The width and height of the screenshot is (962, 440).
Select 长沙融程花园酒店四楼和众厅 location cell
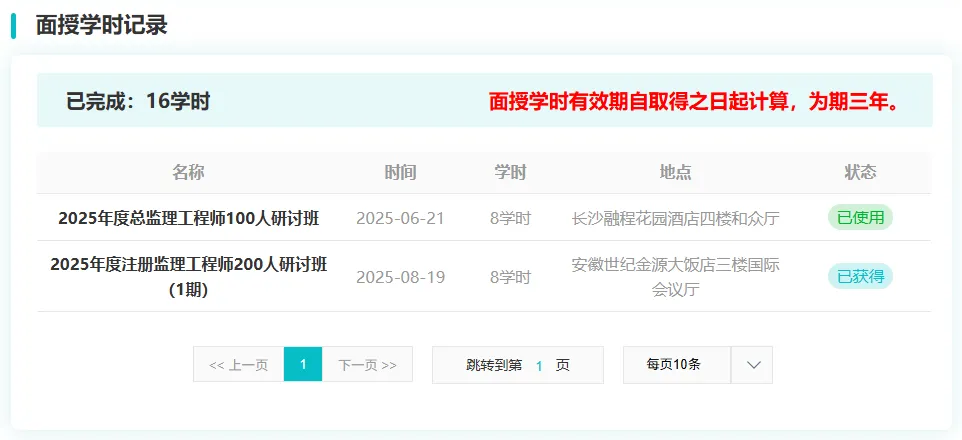tap(675, 218)
